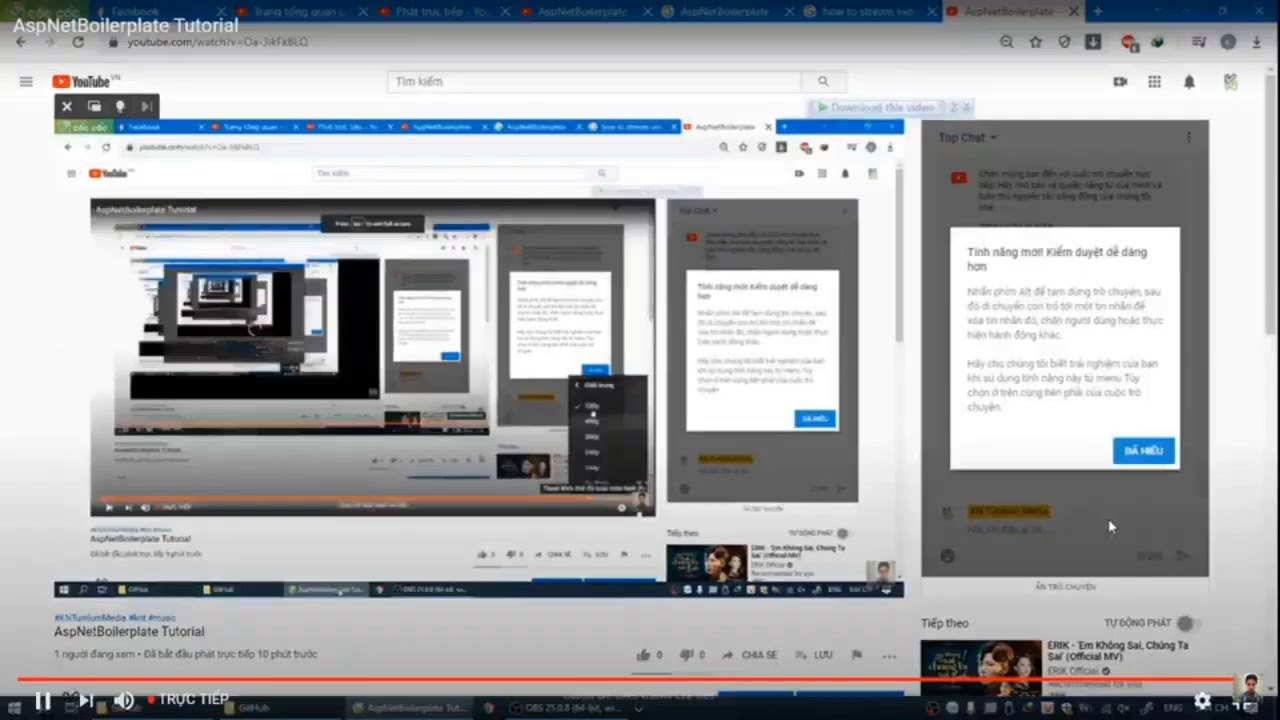Open the YouTube apps grid
Screen dimensions: 1280x720
click(1154, 82)
